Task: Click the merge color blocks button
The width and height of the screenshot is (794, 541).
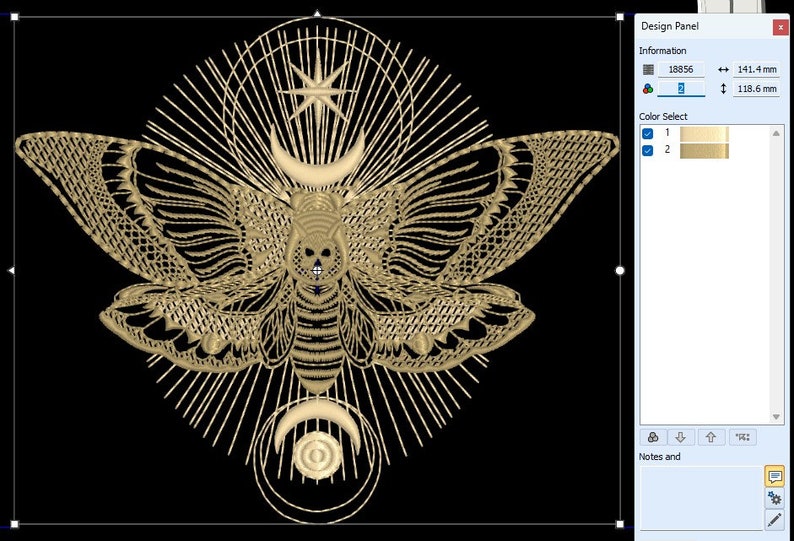Action: [742, 437]
